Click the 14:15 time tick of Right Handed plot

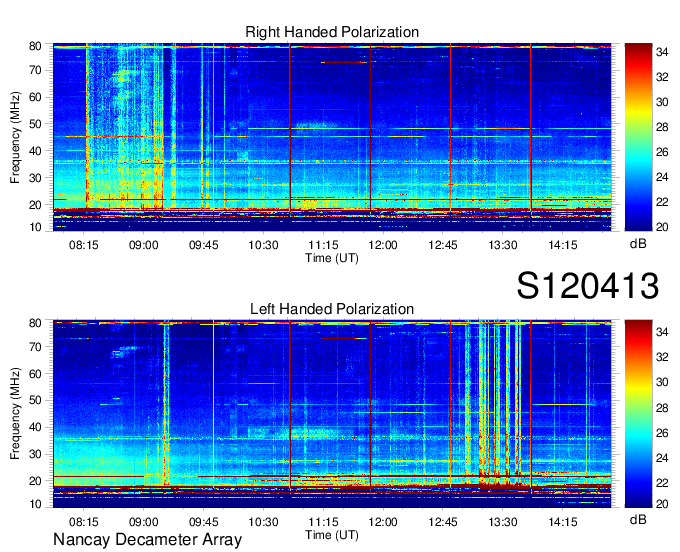tap(562, 245)
